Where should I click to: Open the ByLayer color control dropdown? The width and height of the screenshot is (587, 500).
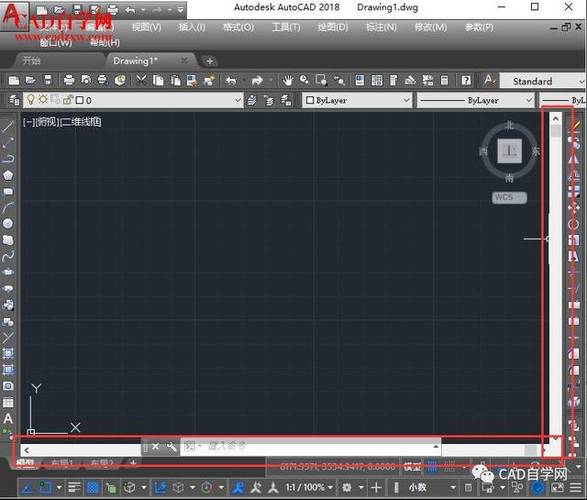pyautogui.click(x=406, y=100)
